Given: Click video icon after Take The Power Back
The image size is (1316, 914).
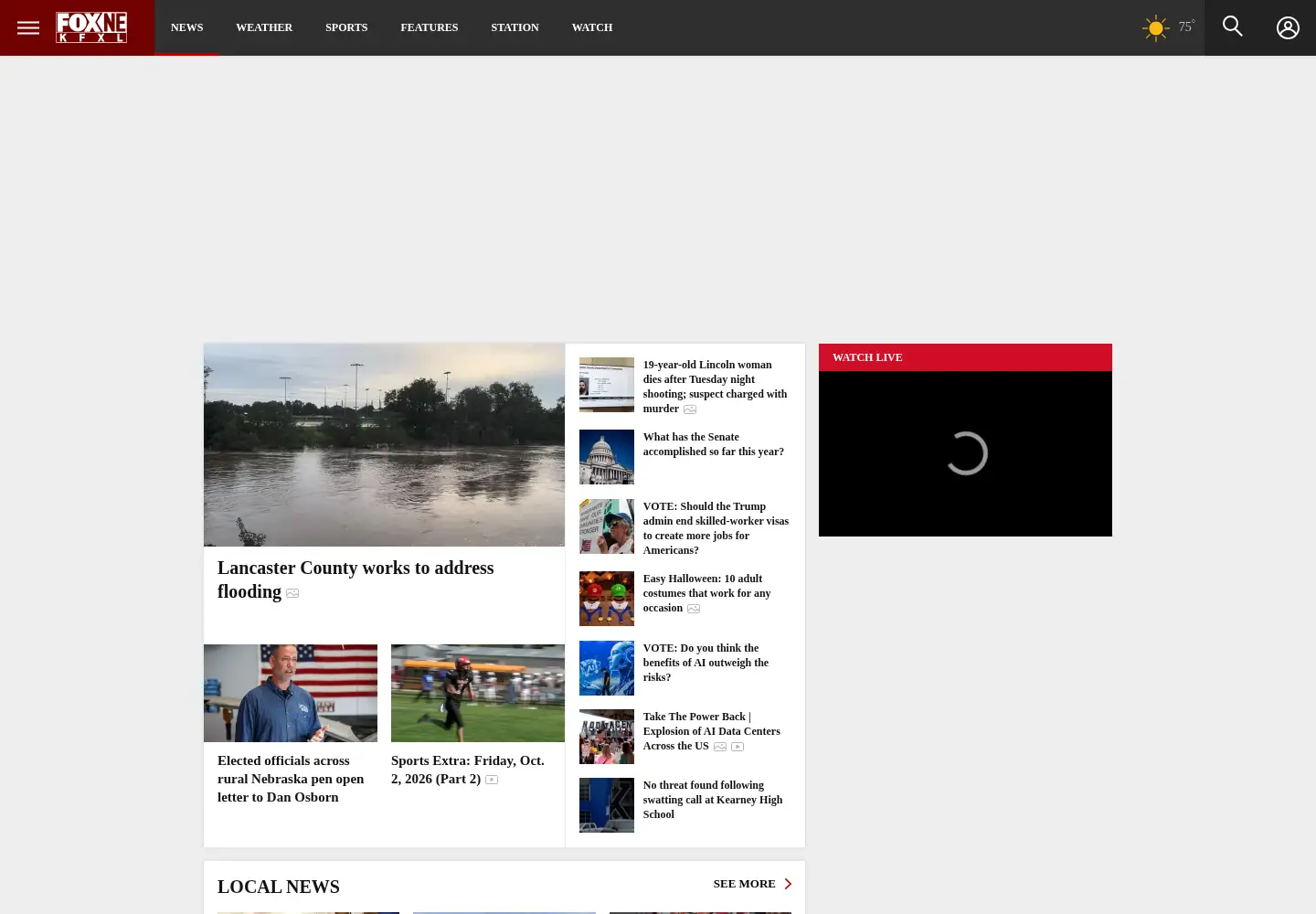Looking at the screenshot, I should click(x=738, y=747).
